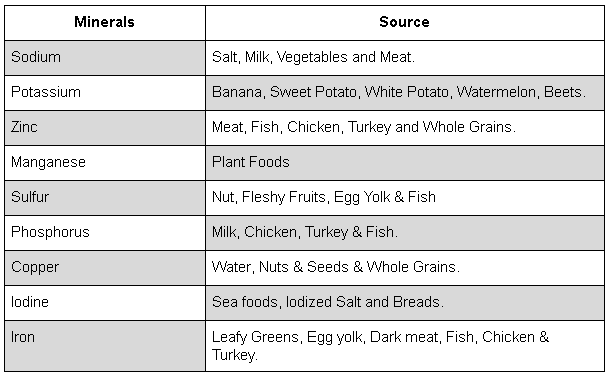Click the Minerals column header
610x377 pixels.
(x=105, y=23)
